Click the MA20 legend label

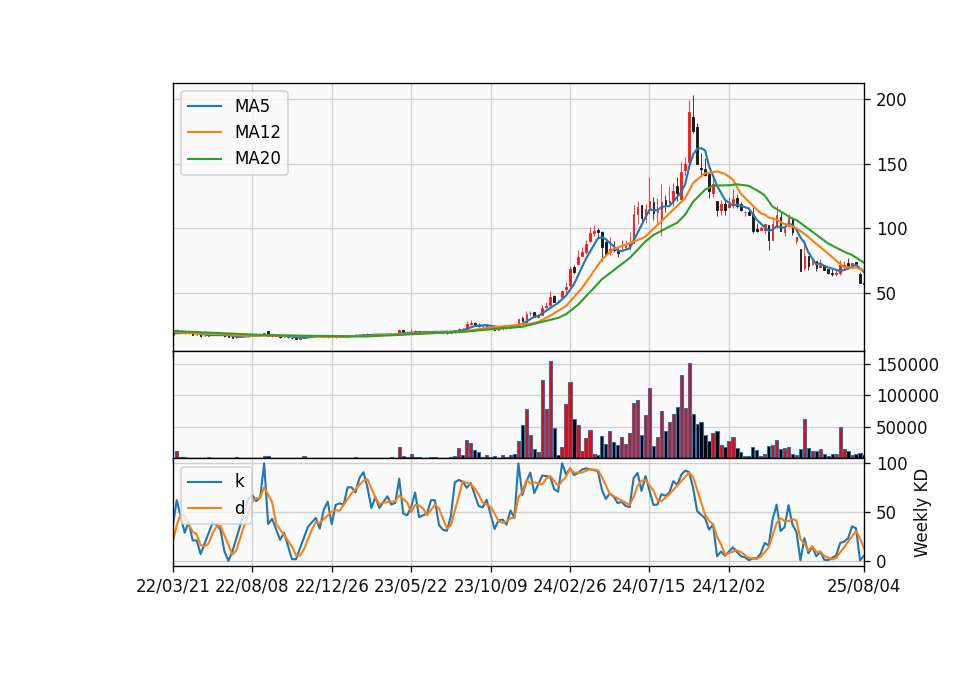click(x=257, y=158)
